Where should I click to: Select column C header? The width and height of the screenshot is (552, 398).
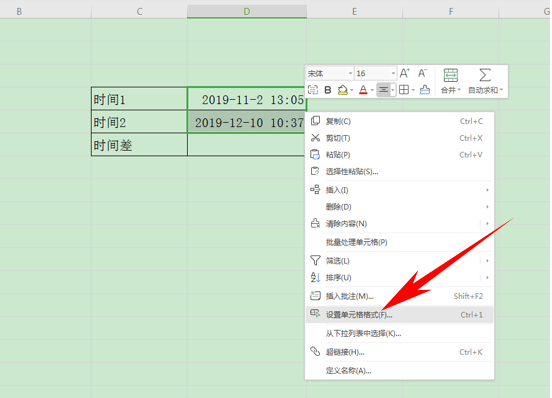(139, 11)
